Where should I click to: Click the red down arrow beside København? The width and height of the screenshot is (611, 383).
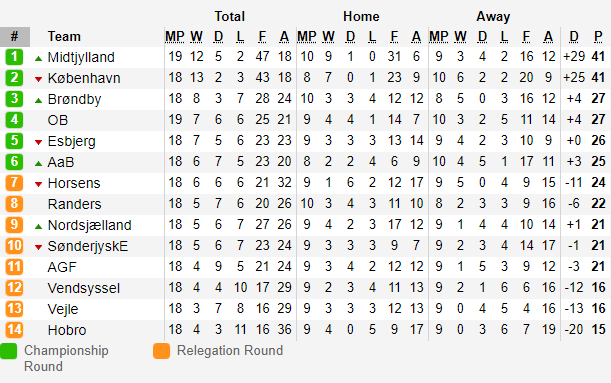pyautogui.click(x=38, y=79)
